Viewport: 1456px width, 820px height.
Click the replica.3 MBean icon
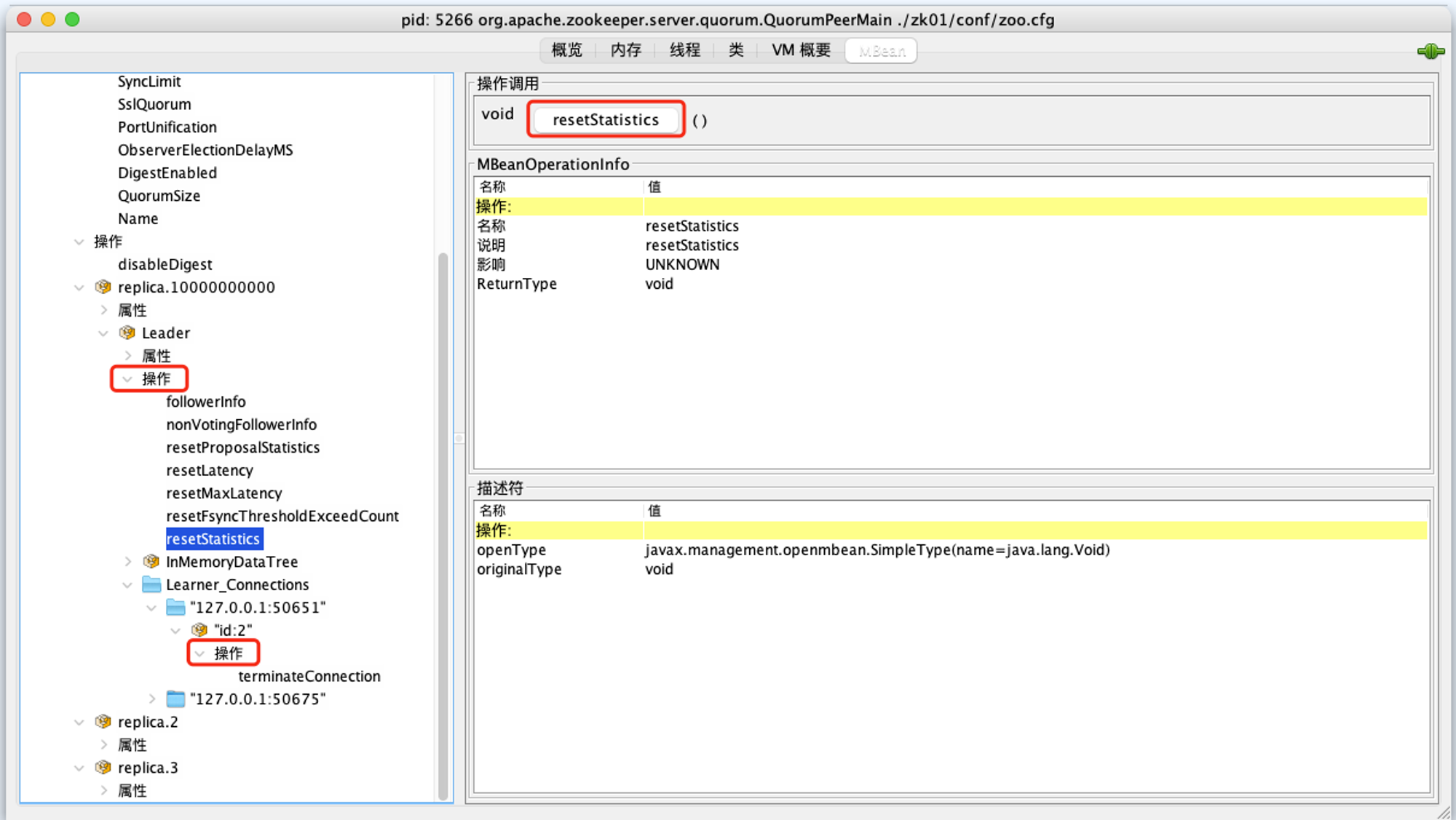[103, 767]
